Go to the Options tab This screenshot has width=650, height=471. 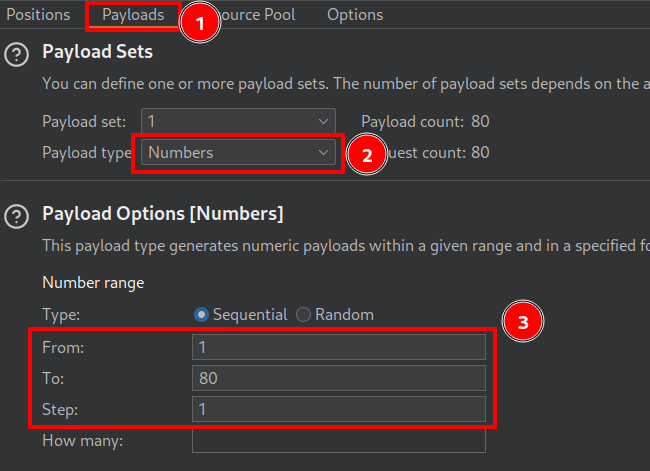(x=355, y=15)
